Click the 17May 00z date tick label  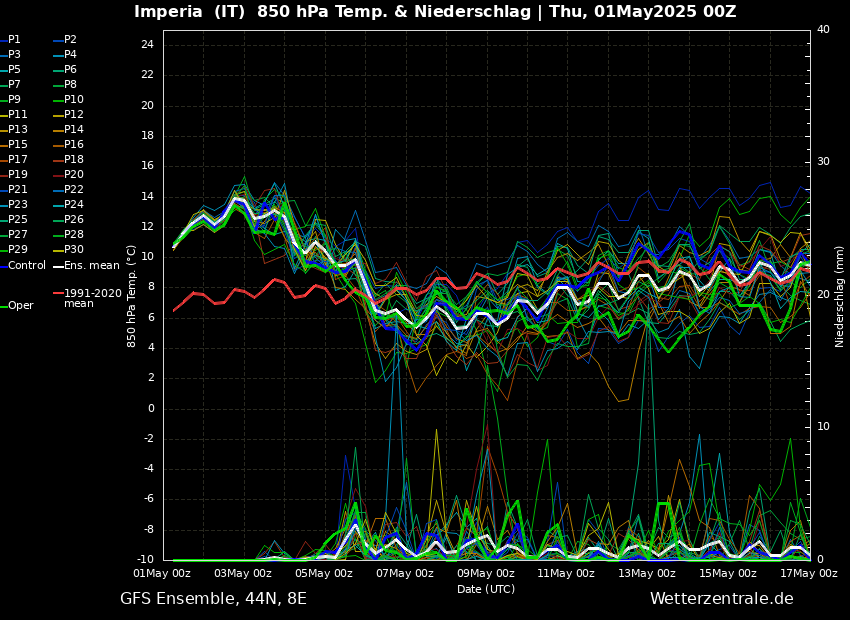(x=808, y=574)
